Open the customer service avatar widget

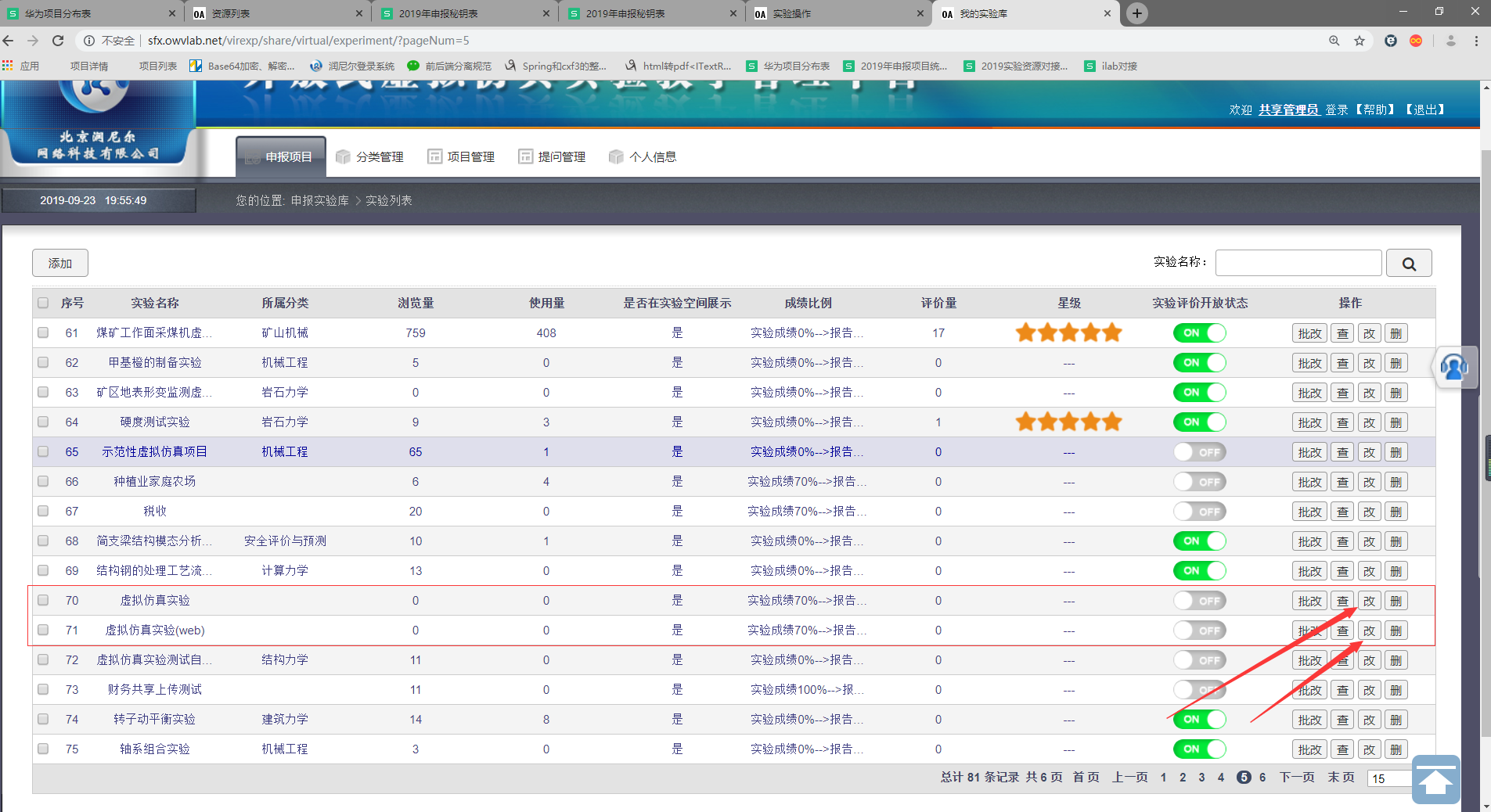1454,367
